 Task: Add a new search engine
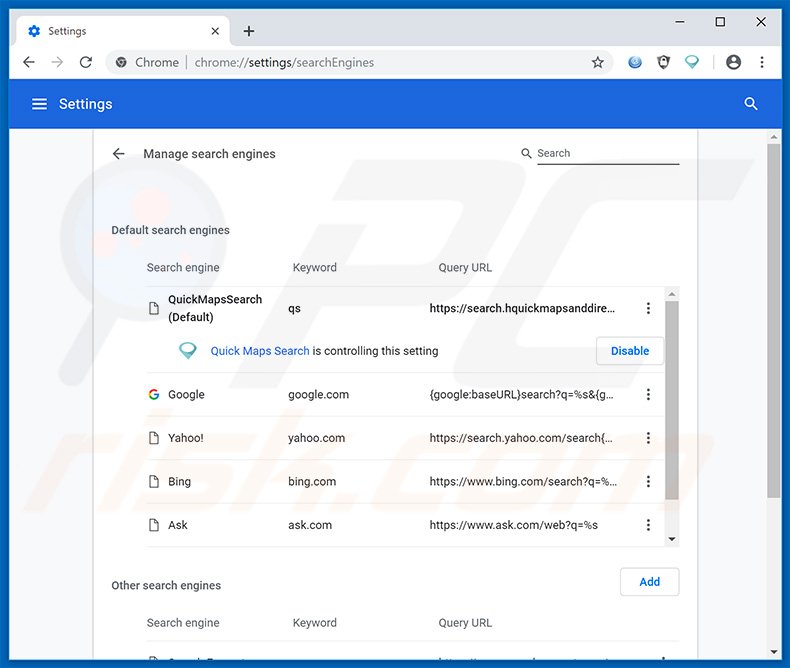649,582
